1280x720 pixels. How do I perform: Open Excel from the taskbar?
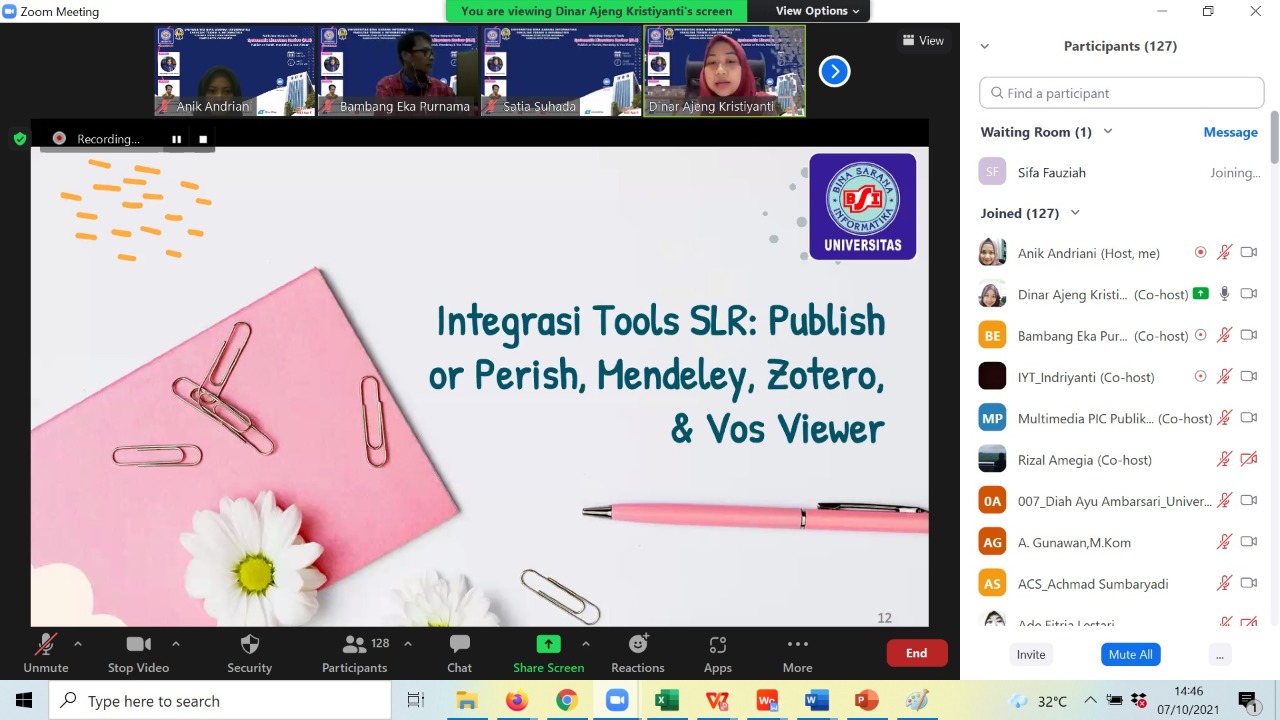[x=666, y=701]
